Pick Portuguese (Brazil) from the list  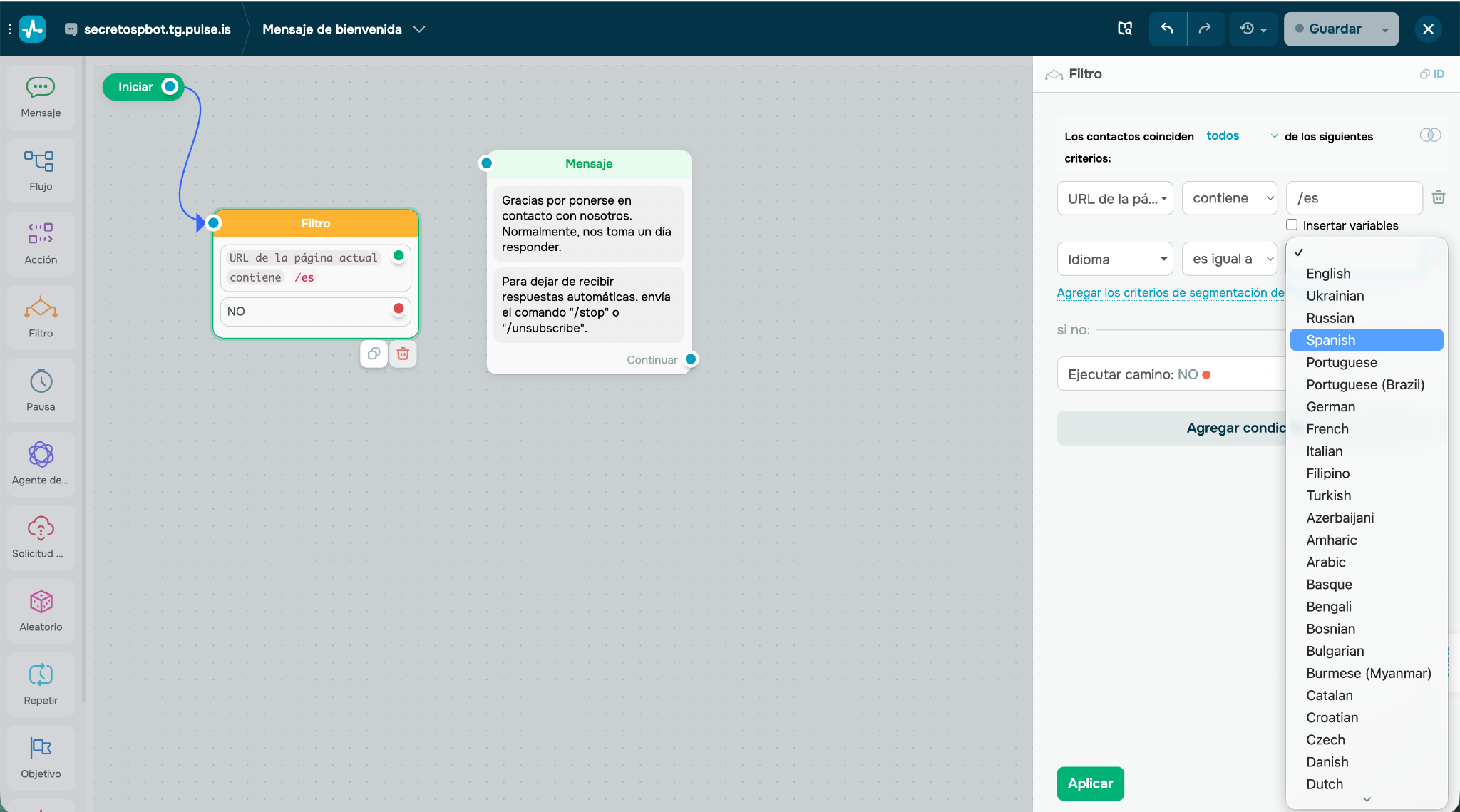(x=1367, y=384)
